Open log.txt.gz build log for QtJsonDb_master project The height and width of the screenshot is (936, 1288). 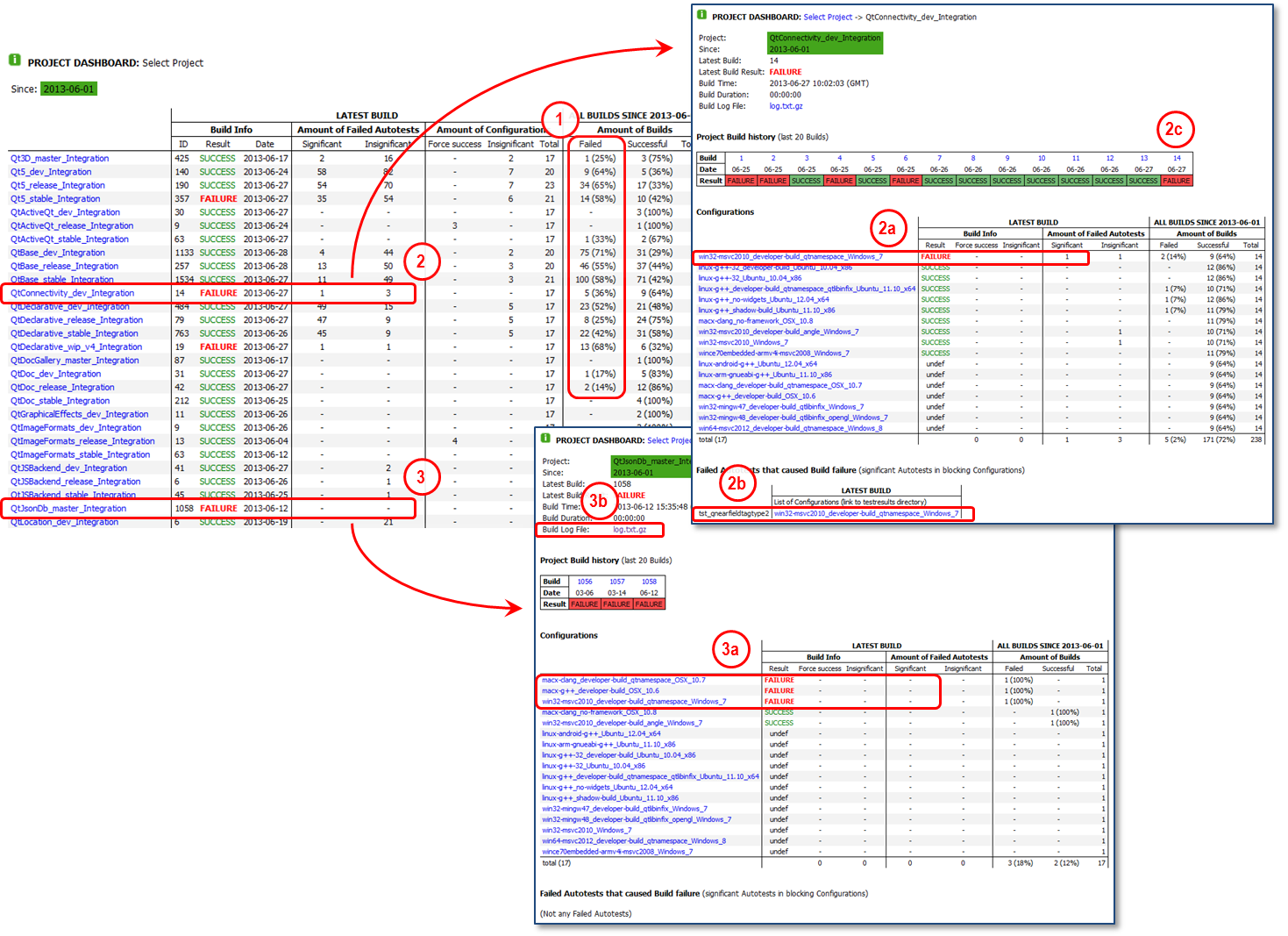pyautogui.click(x=630, y=530)
